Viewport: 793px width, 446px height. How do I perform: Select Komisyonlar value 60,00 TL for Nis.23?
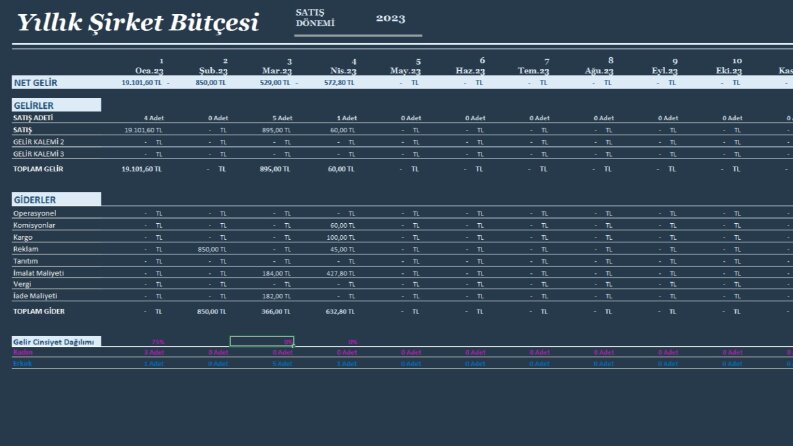click(342, 226)
